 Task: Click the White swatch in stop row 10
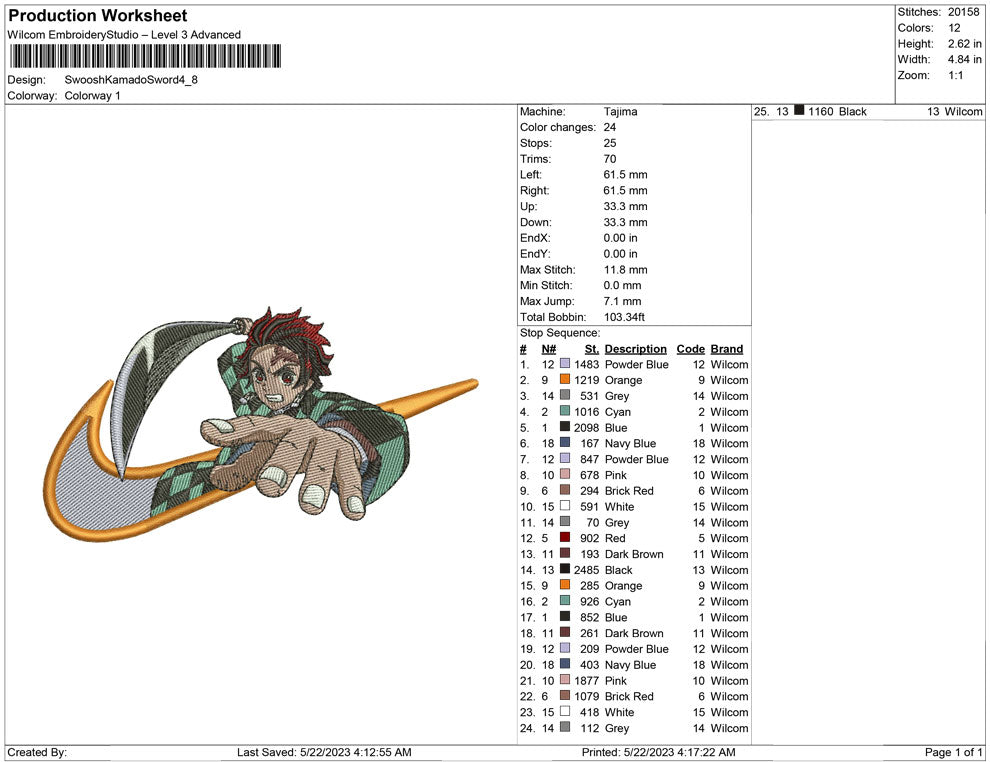pos(564,506)
